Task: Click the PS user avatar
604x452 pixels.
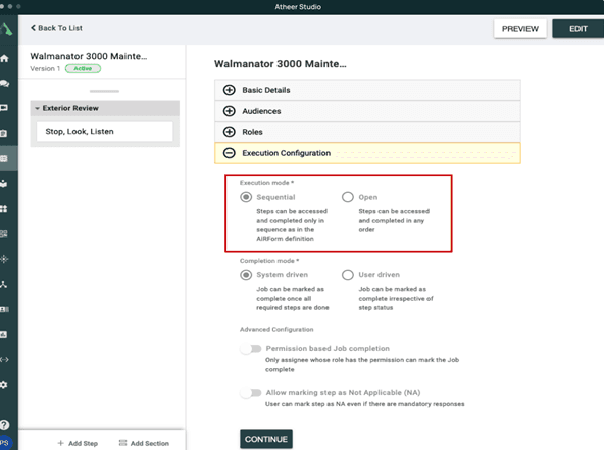Action: pyautogui.click(x=5, y=443)
